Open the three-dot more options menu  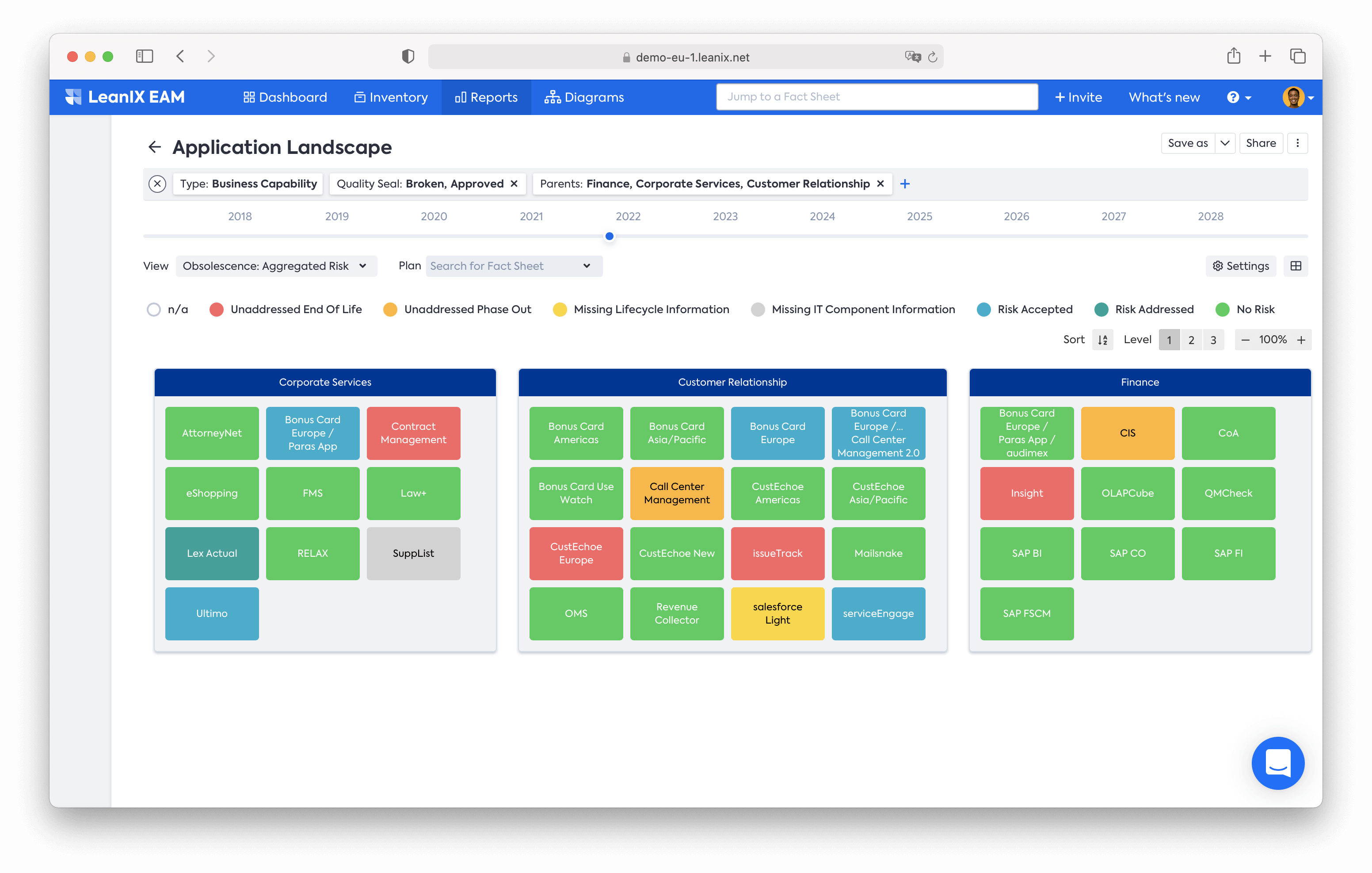click(x=1297, y=143)
